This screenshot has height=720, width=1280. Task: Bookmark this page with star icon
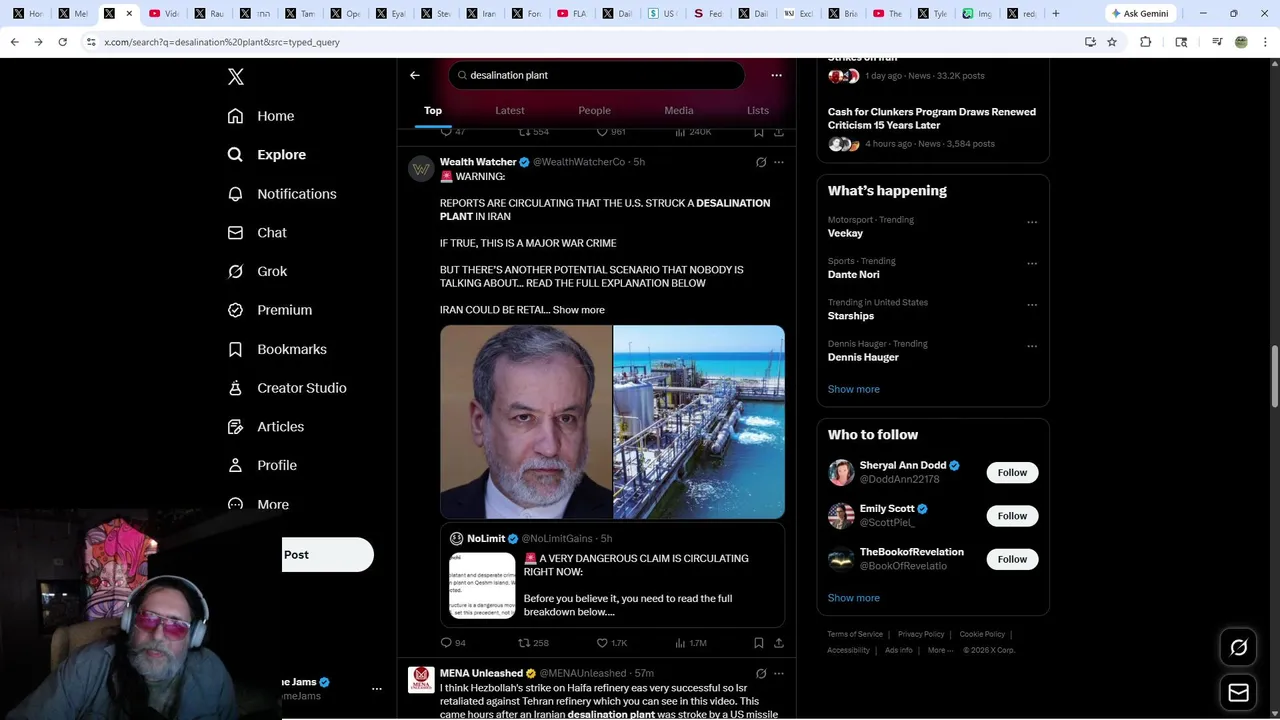tap(1111, 42)
